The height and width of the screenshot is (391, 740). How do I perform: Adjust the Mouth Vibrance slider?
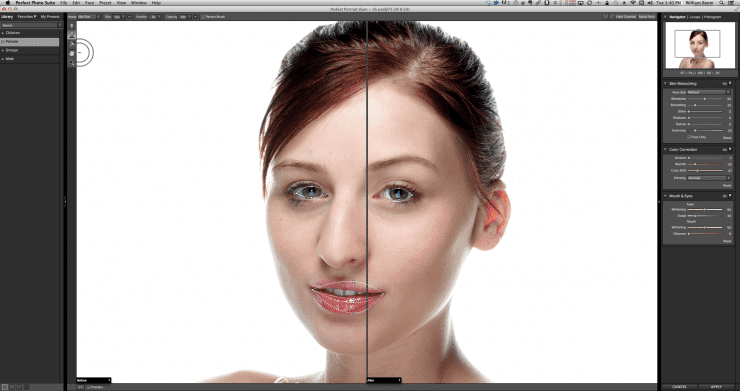[x=705, y=234]
